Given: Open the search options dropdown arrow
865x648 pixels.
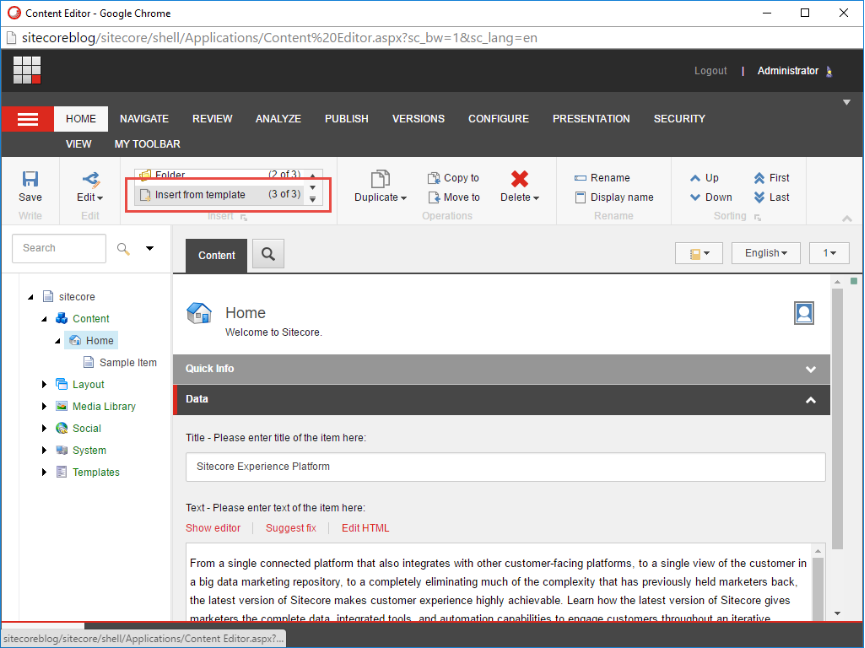Looking at the screenshot, I should (149, 248).
